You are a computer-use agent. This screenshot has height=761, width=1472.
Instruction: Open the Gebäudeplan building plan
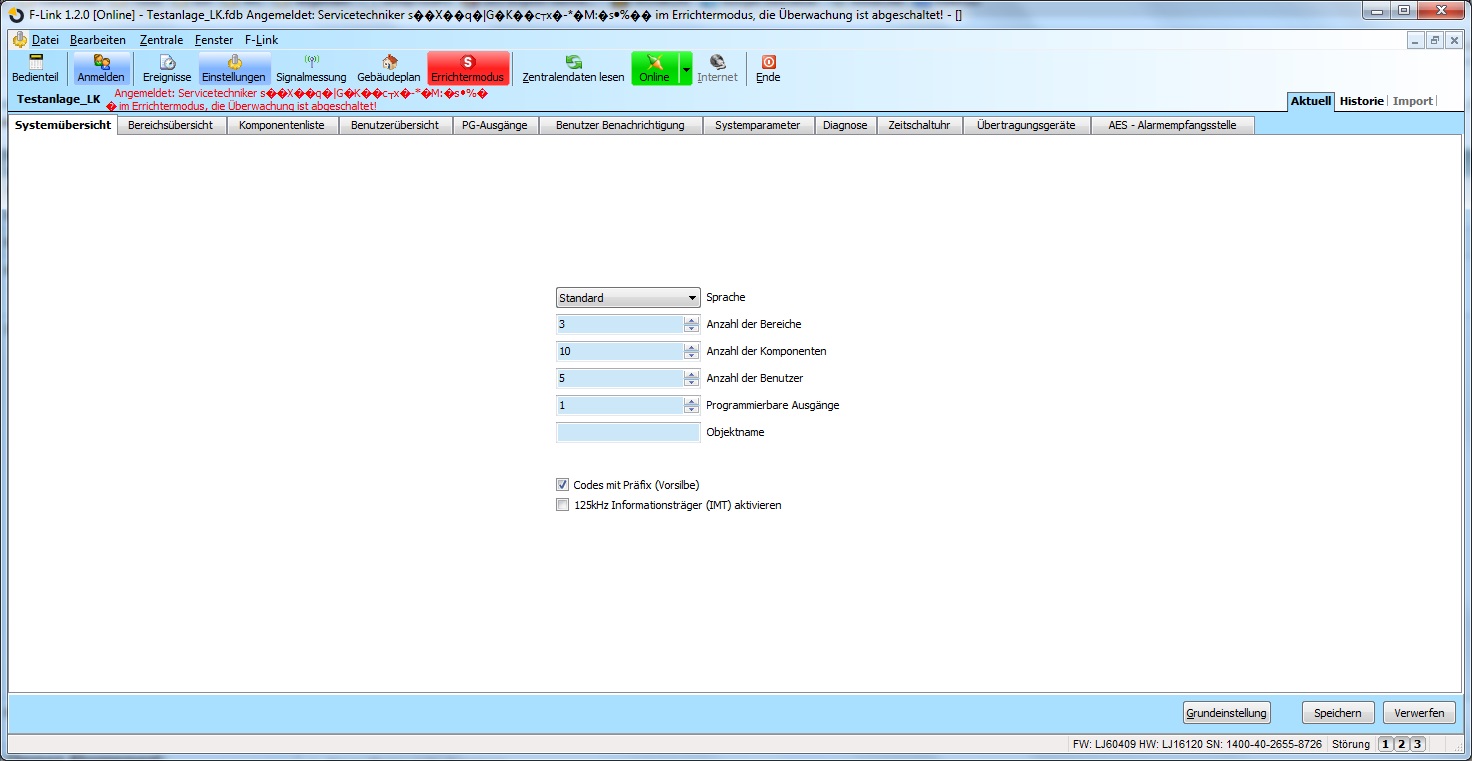click(389, 68)
